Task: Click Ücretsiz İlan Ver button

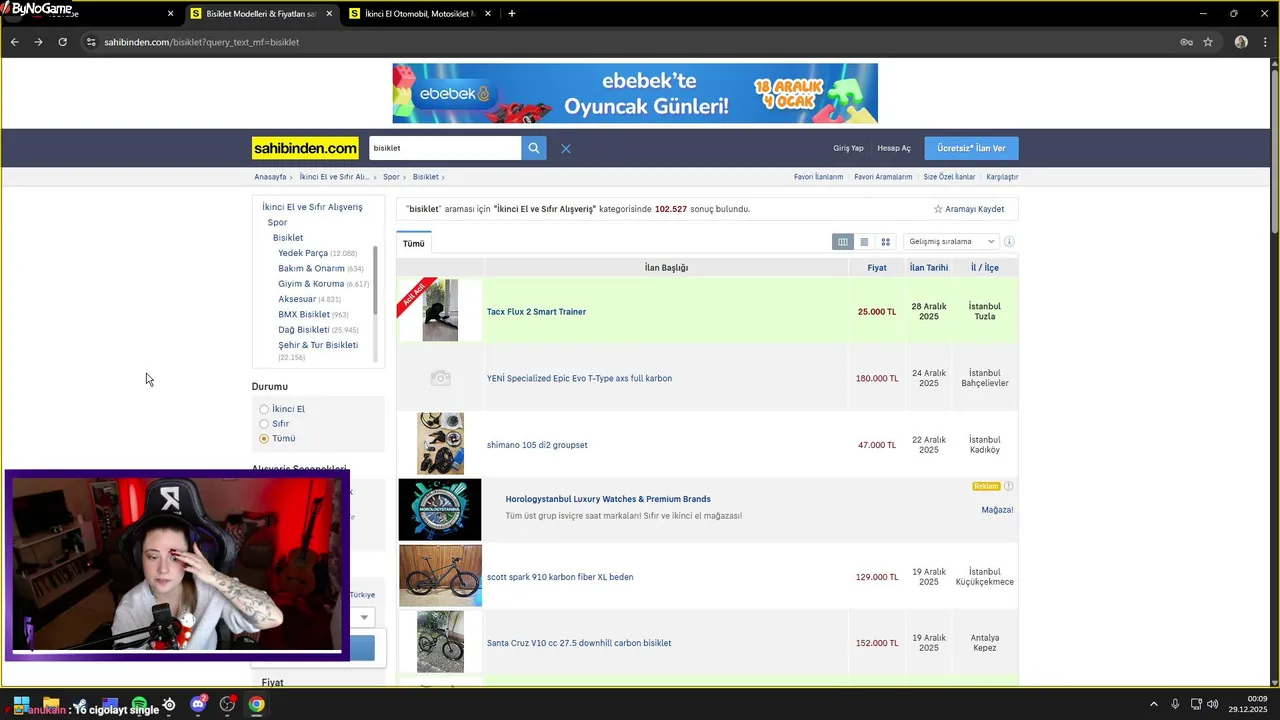Action: click(x=971, y=148)
